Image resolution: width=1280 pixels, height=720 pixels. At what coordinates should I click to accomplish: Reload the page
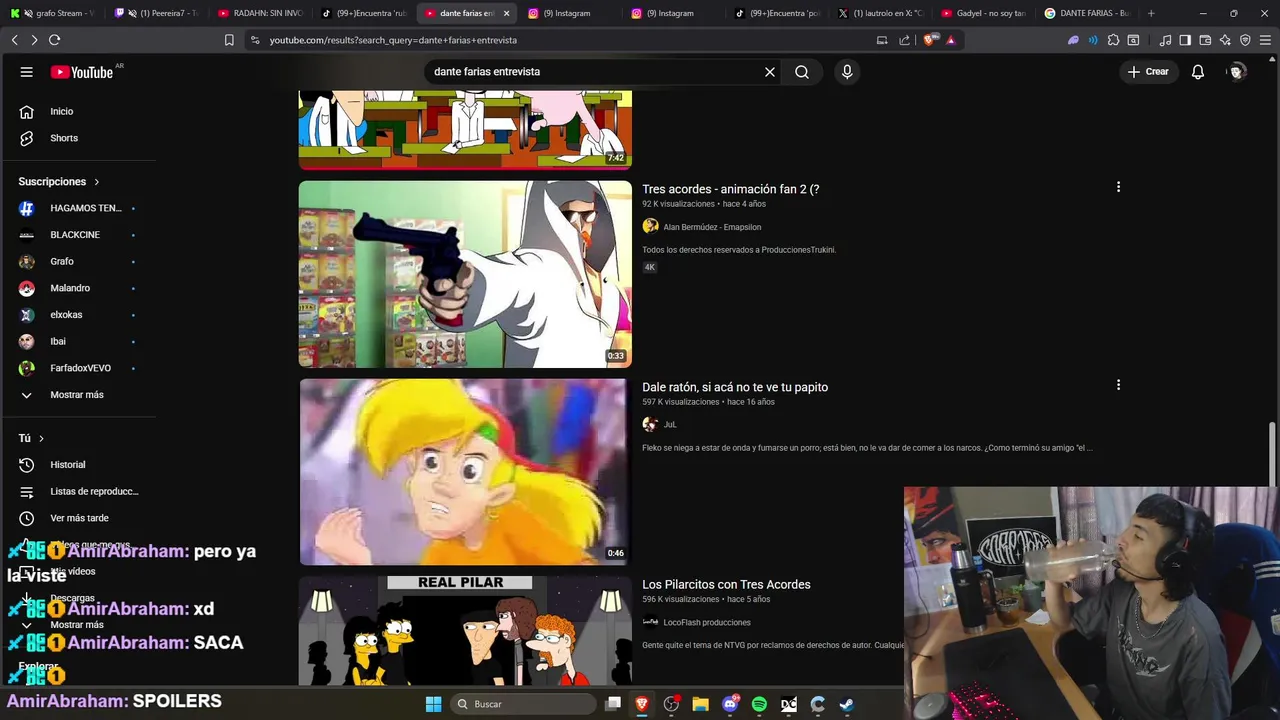[x=54, y=40]
